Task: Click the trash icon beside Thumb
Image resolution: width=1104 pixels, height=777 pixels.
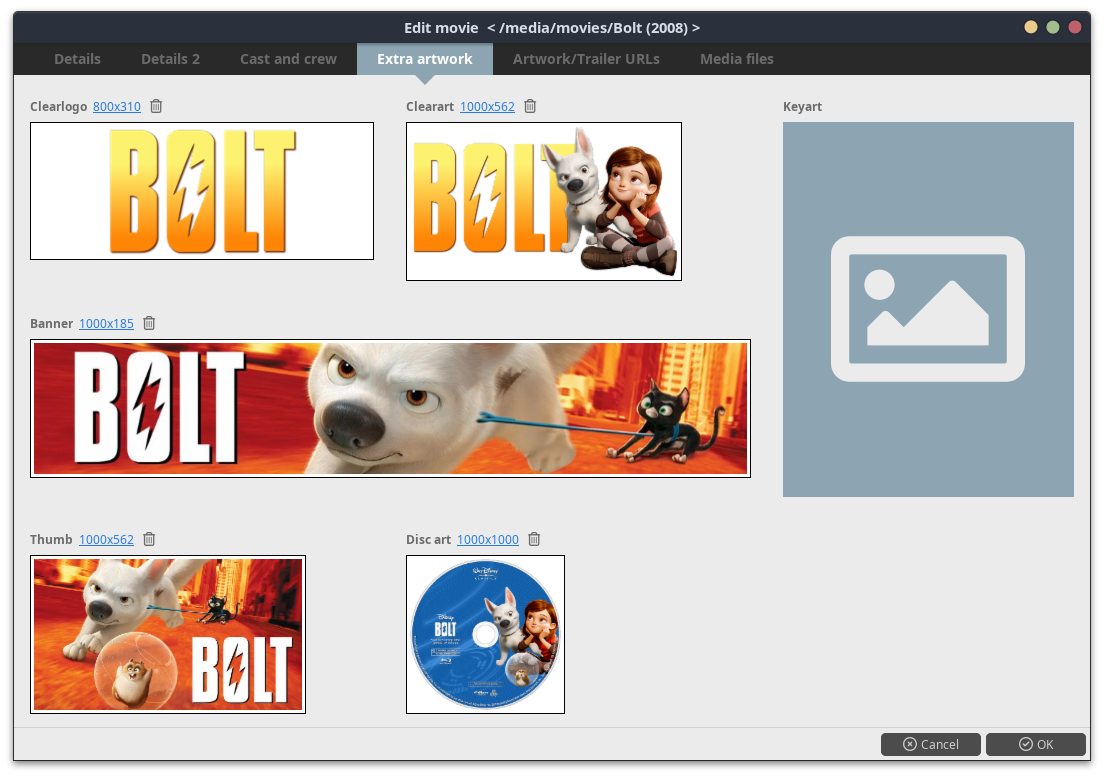Action: pos(149,539)
